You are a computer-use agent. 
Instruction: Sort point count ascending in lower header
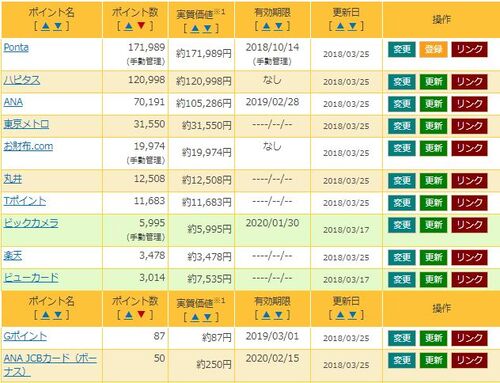pyautogui.click(x=129, y=314)
